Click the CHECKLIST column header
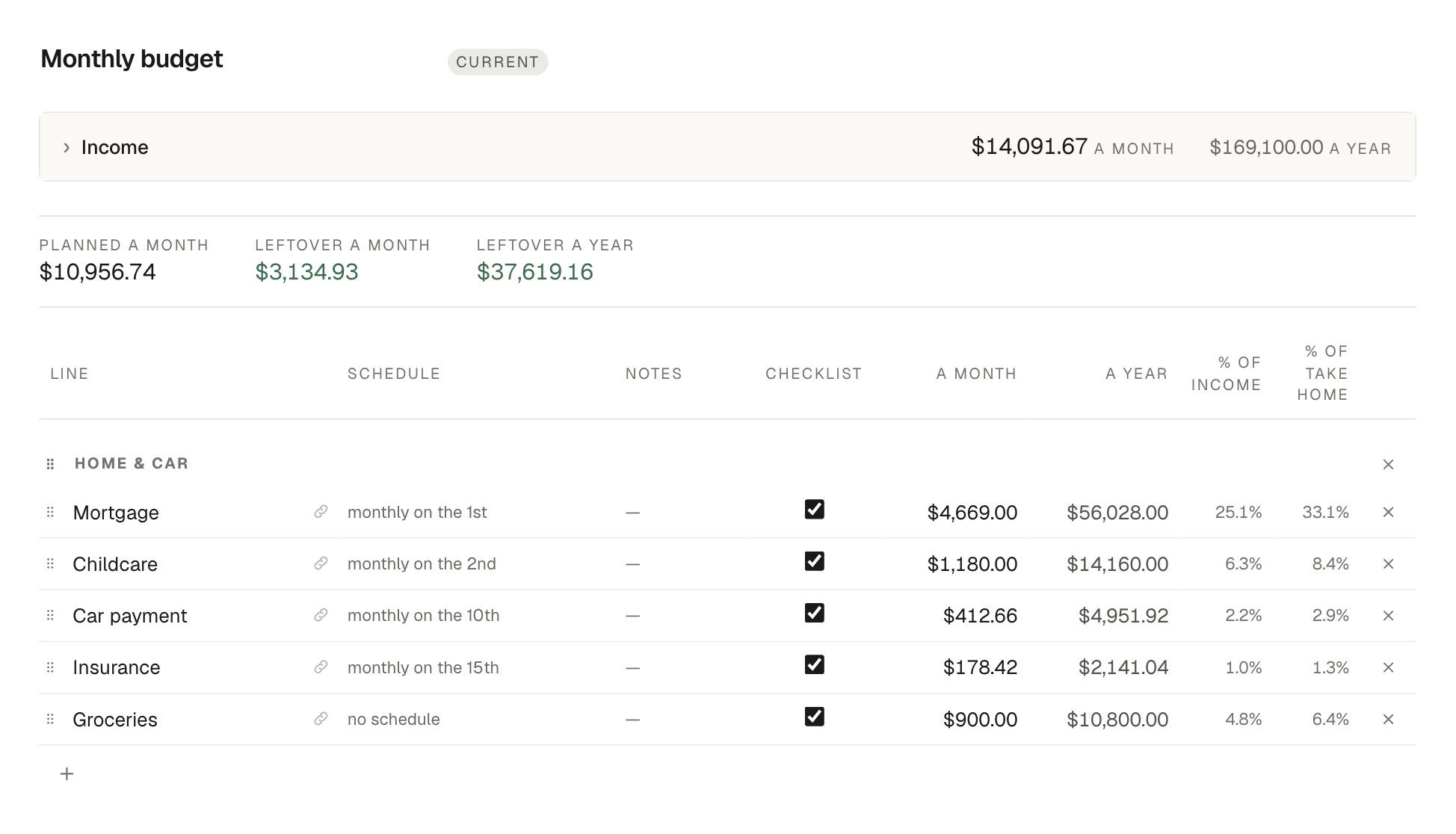1456x834 pixels. (x=814, y=374)
